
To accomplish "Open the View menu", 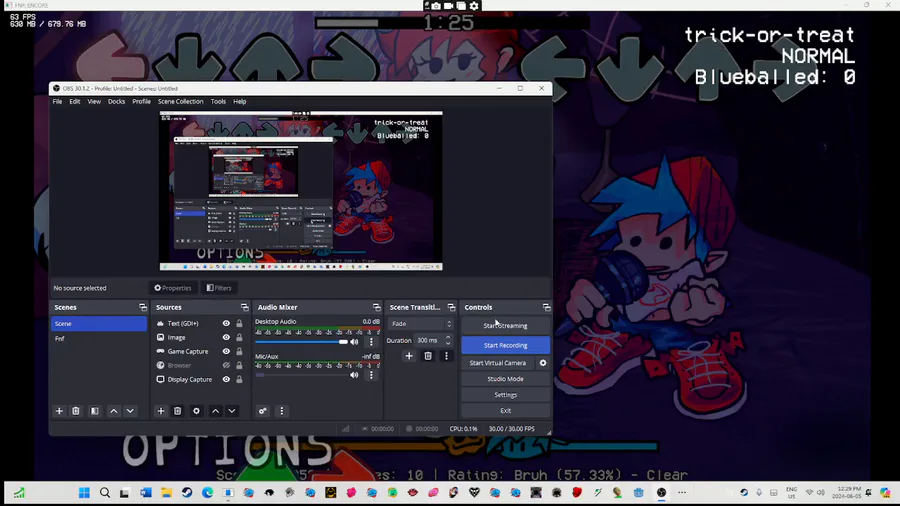I will point(94,102).
